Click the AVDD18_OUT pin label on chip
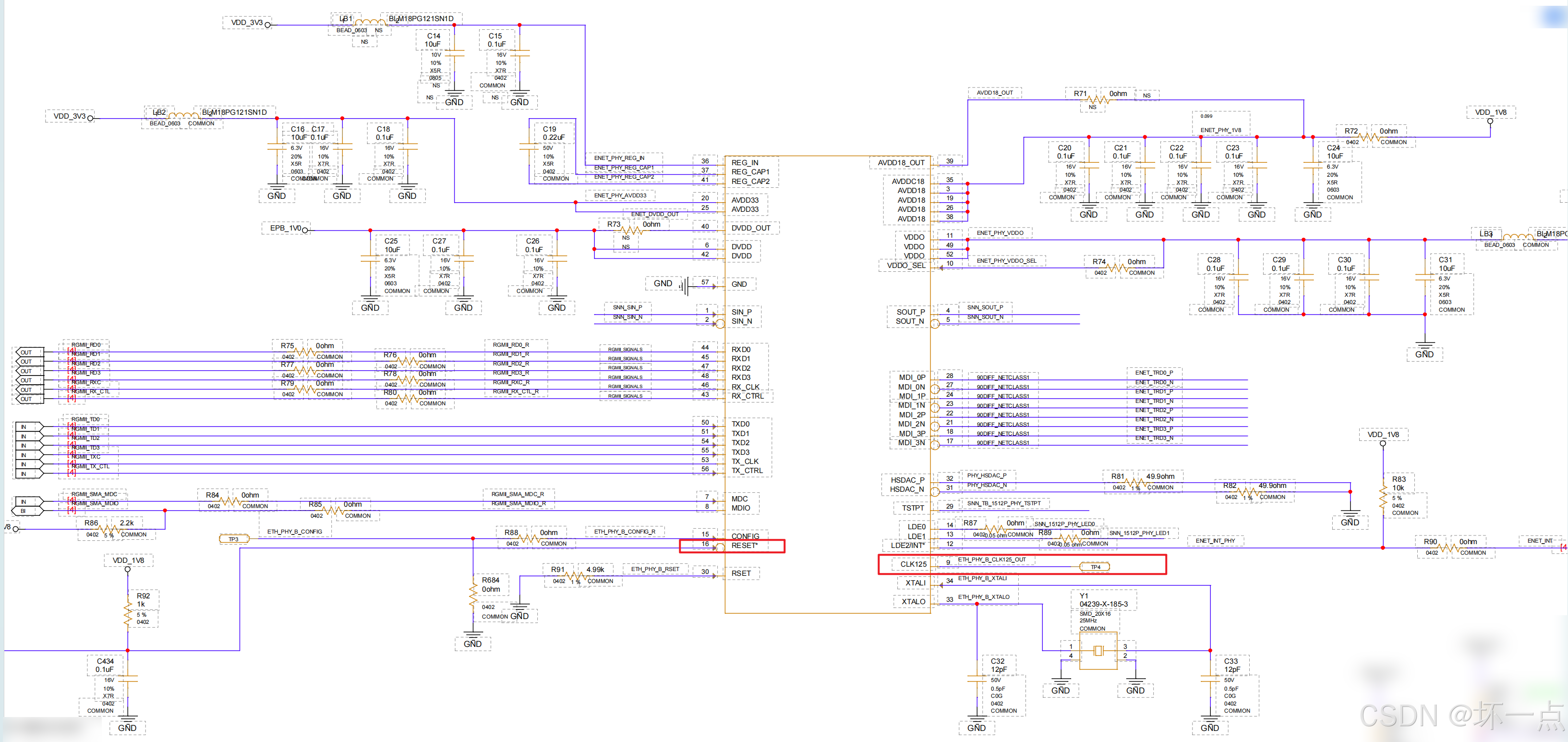1568x742 pixels. pyautogui.click(x=901, y=162)
